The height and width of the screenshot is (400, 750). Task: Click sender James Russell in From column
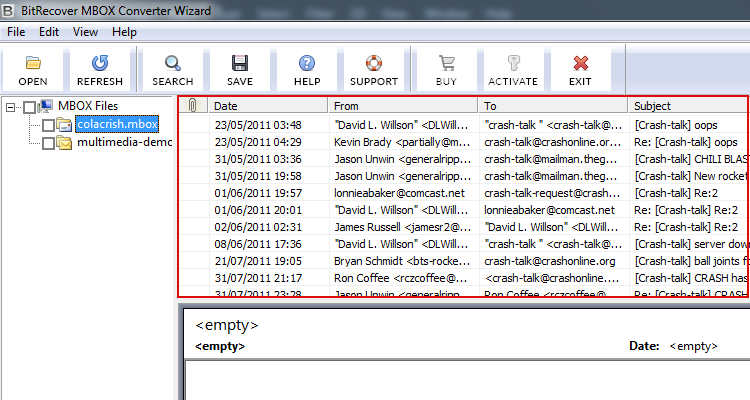point(402,227)
